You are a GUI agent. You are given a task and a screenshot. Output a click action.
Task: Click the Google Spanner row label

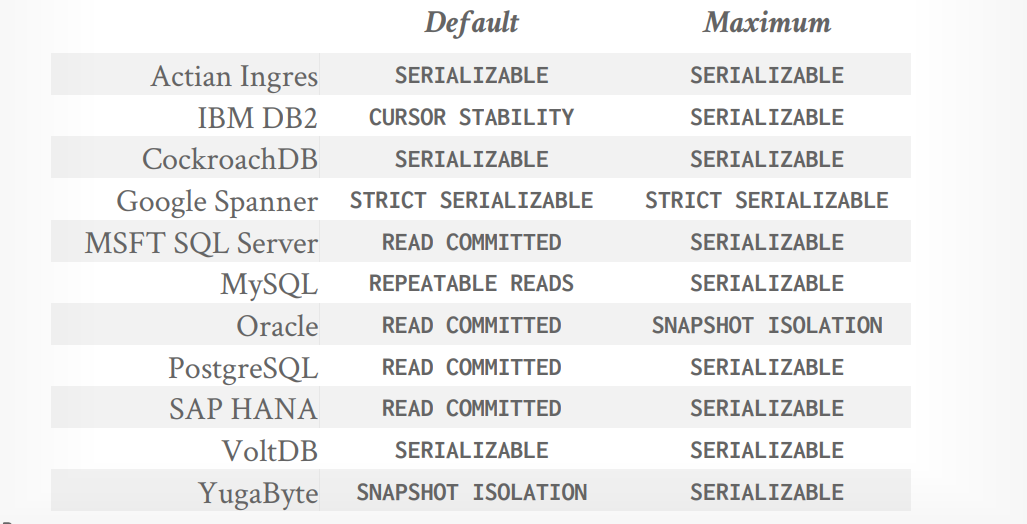coord(217,201)
